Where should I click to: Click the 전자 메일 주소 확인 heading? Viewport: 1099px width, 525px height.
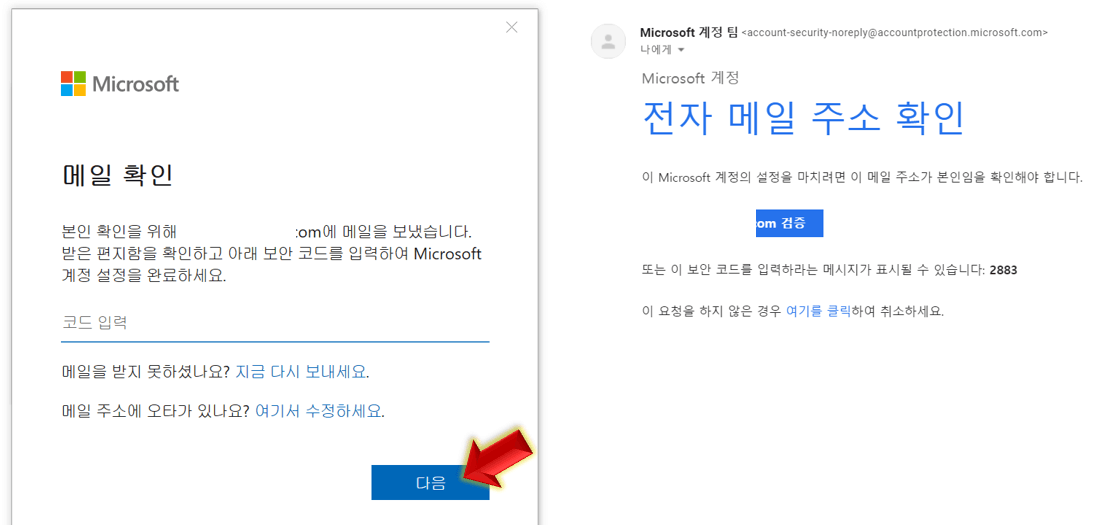[x=803, y=118]
